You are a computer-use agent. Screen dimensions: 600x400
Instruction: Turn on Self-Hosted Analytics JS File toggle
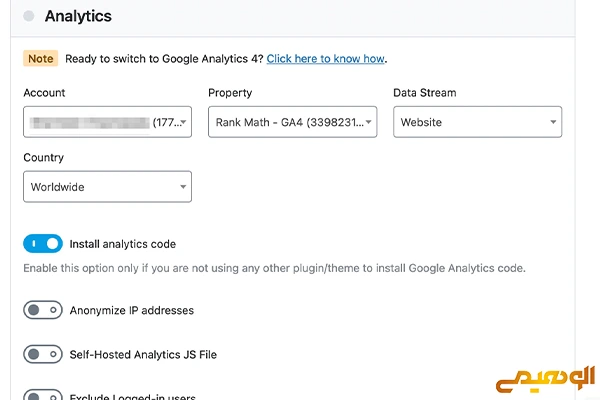(x=43, y=354)
